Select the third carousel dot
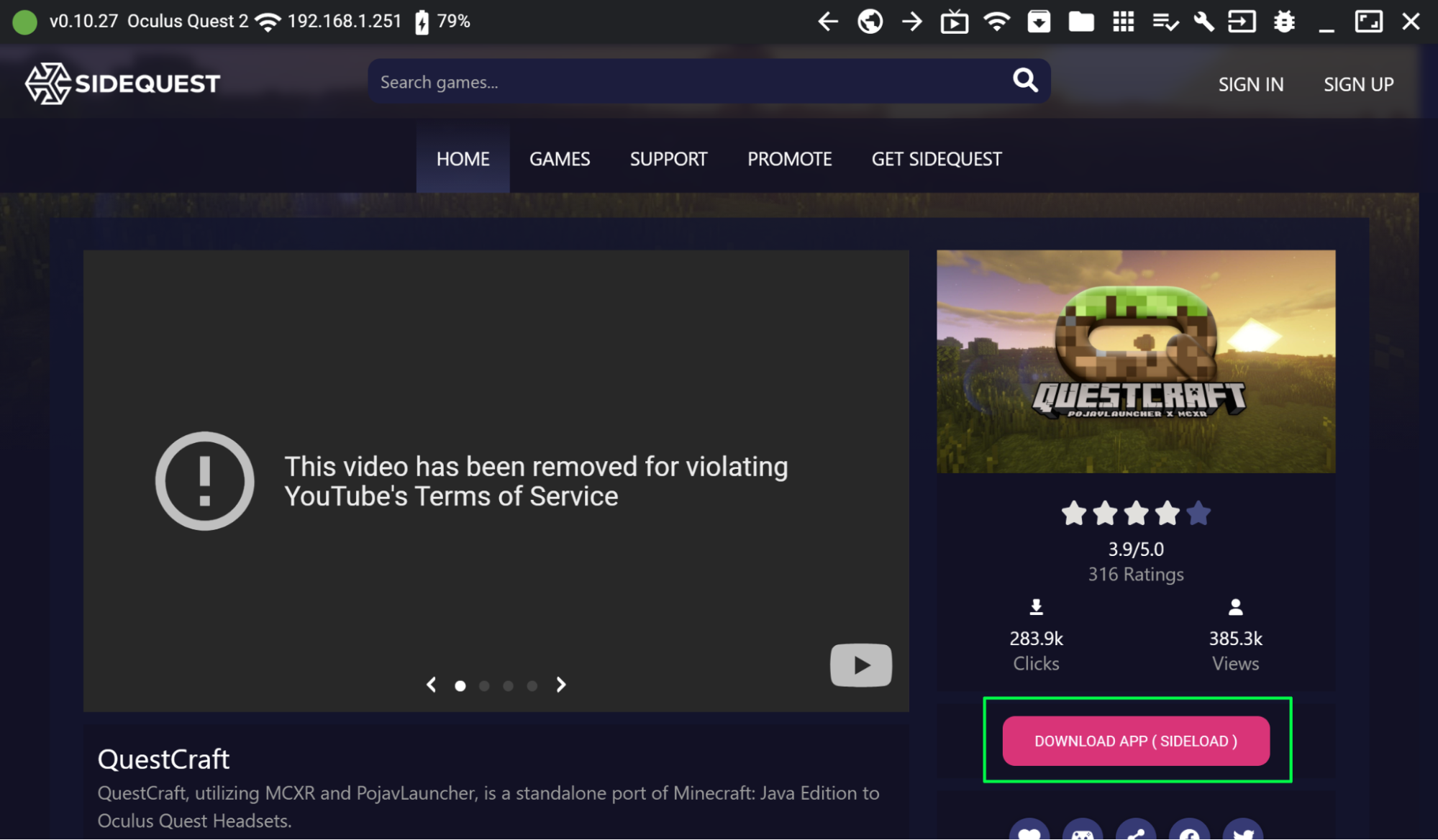 pos(508,686)
